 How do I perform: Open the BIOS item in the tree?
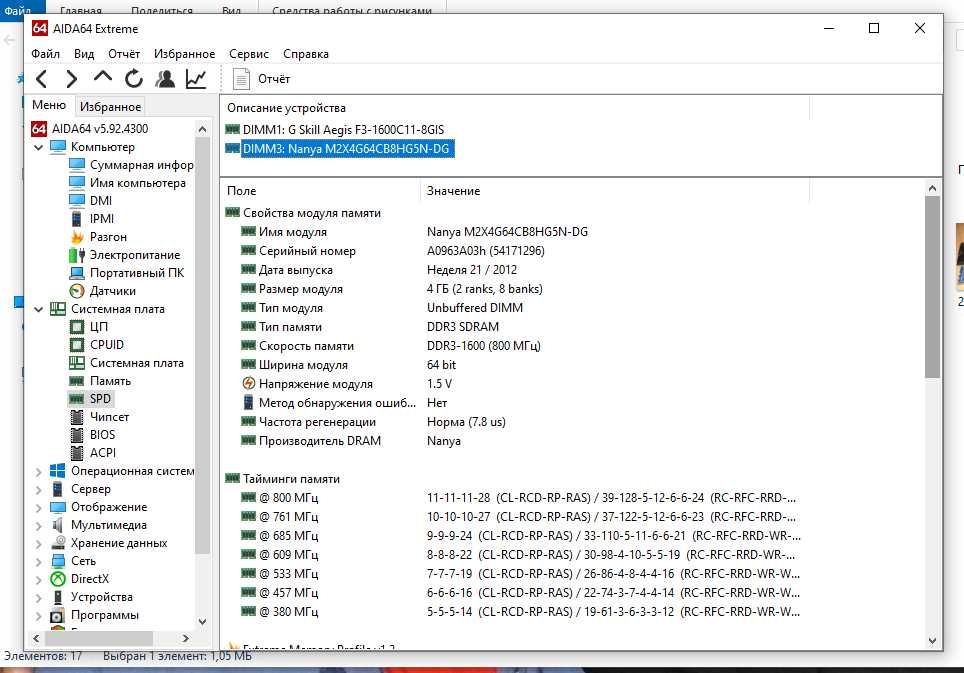point(92,435)
